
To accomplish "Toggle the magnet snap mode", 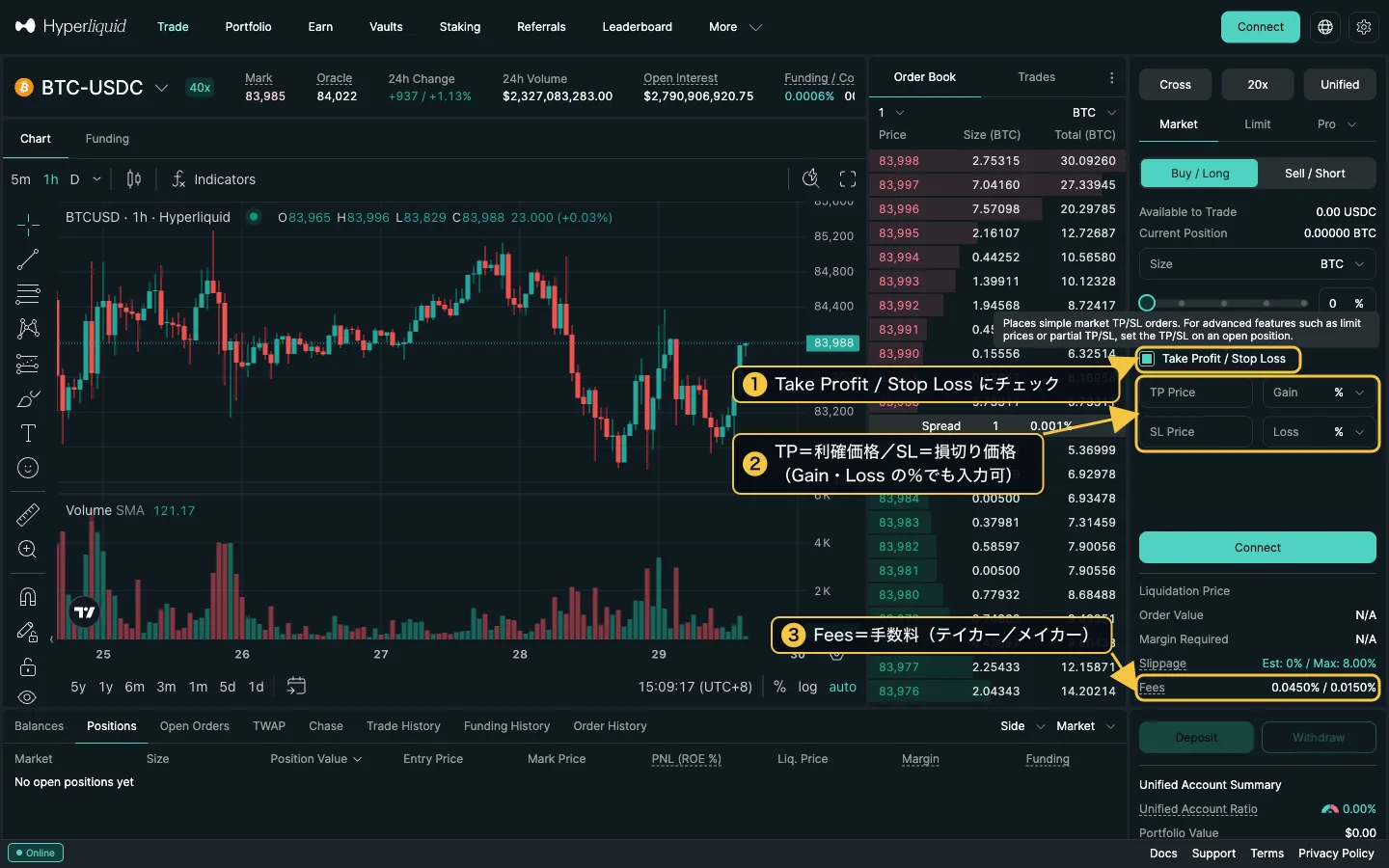I will [x=28, y=597].
